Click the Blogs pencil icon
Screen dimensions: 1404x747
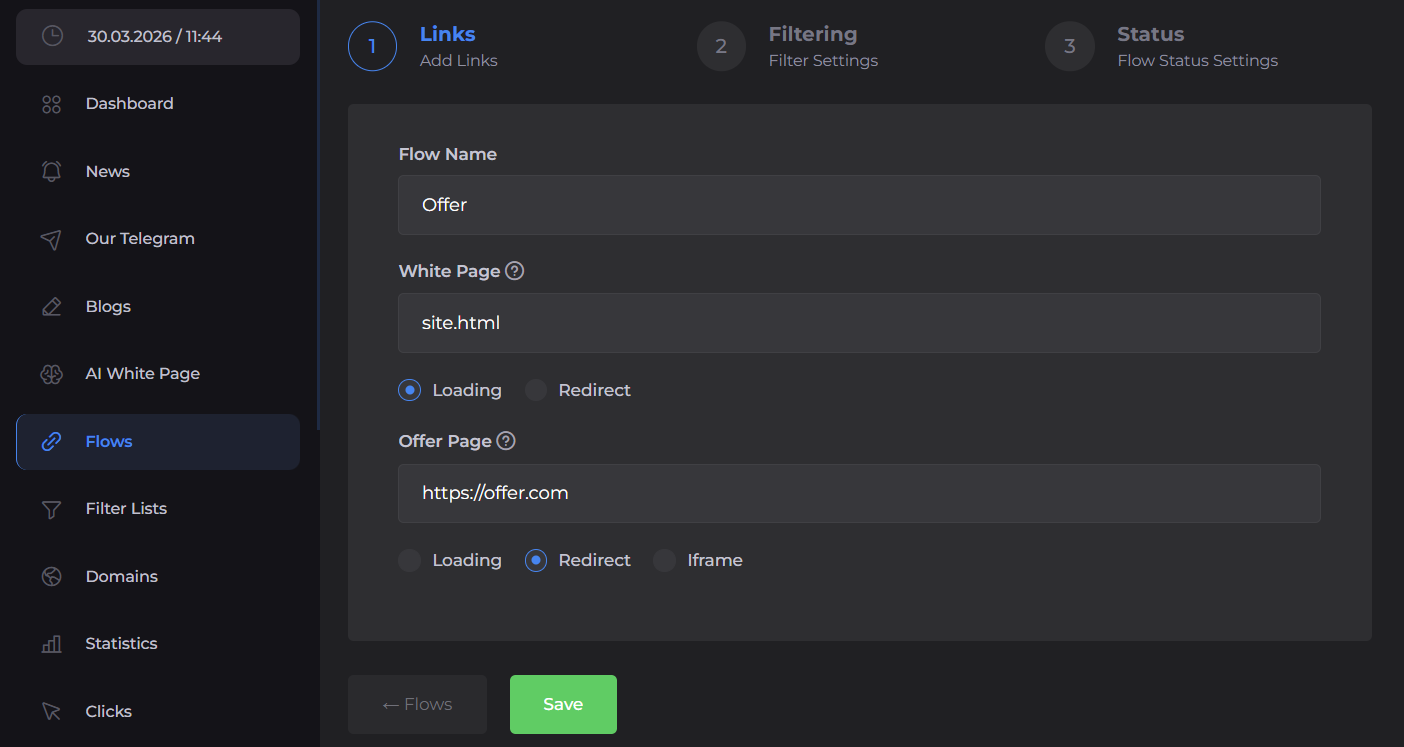pyautogui.click(x=51, y=307)
